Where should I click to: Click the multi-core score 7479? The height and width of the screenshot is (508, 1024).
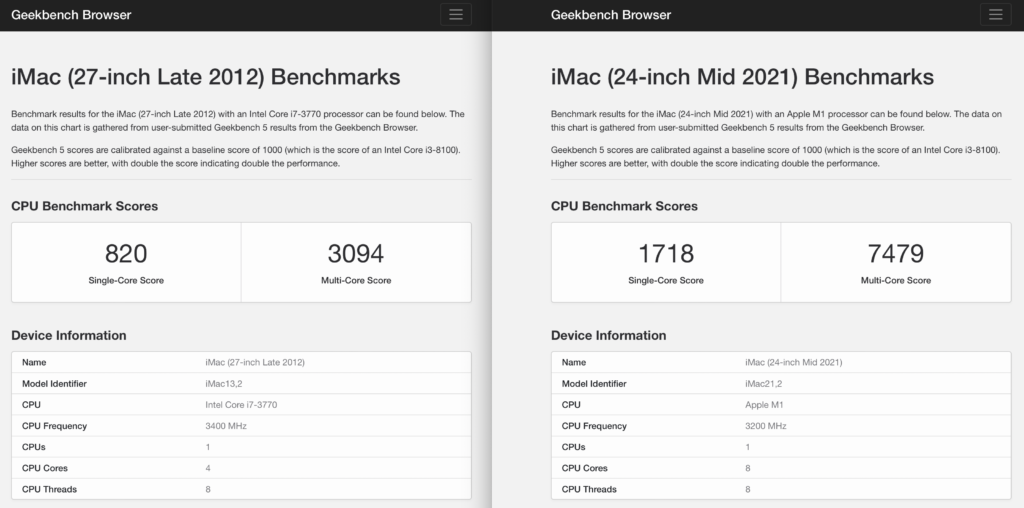pyautogui.click(x=896, y=254)
